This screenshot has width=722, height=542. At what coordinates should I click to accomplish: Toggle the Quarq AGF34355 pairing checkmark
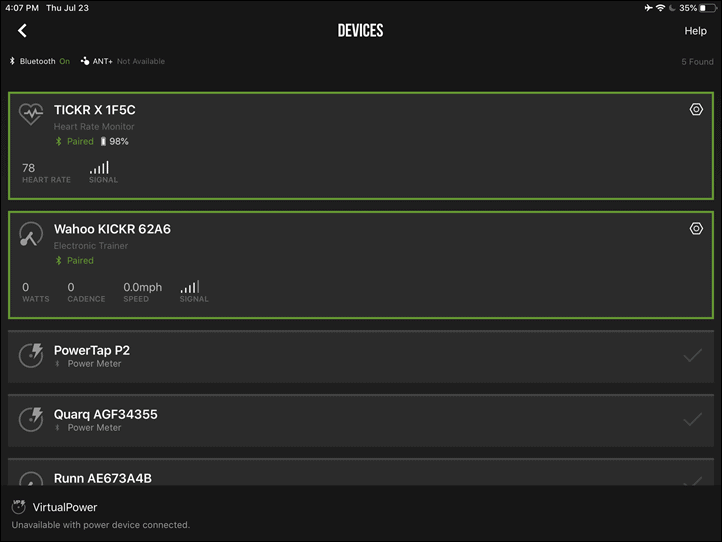click(x=692, y=420)
